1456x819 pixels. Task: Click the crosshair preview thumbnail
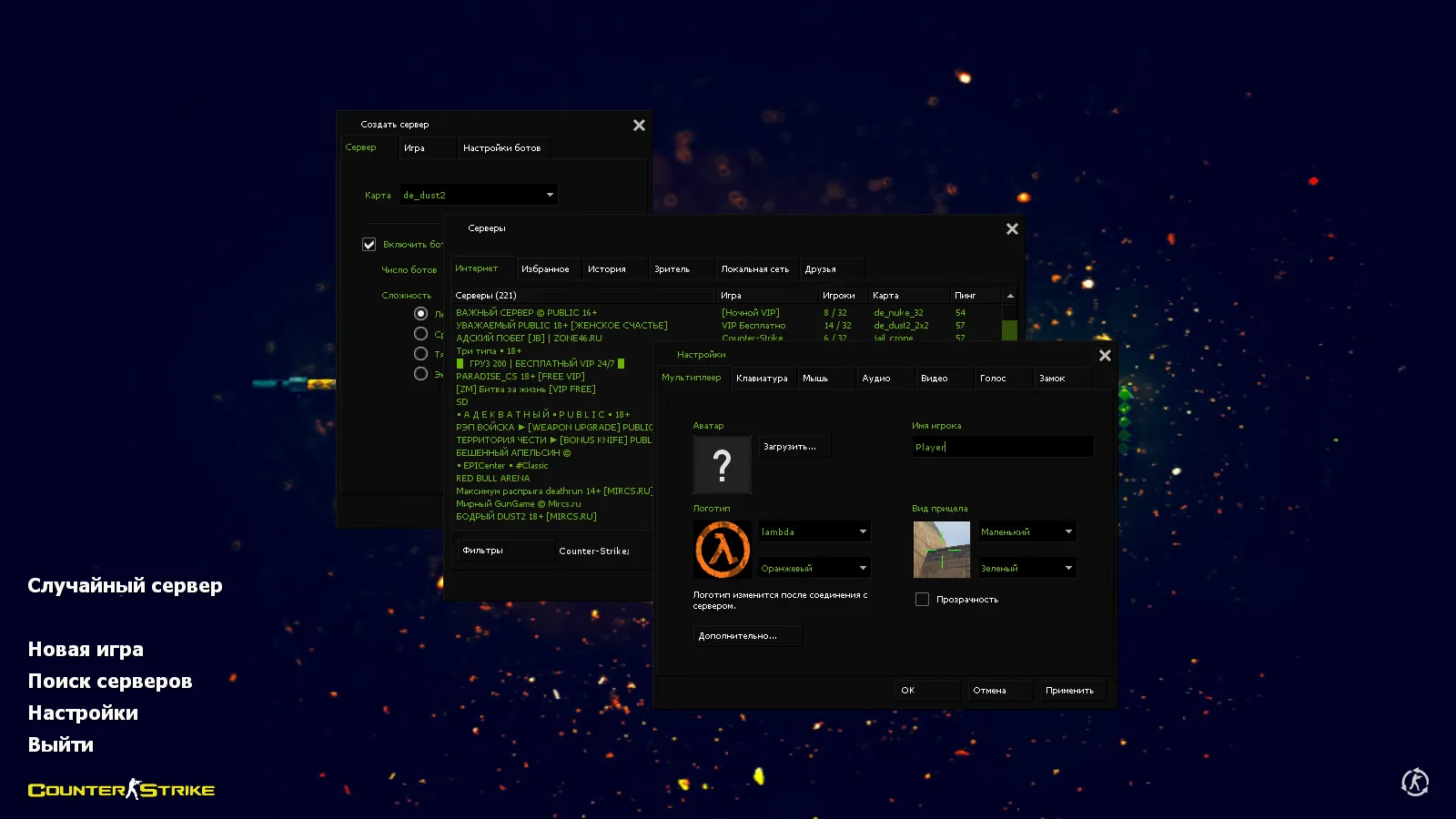[x=941, y=550]
